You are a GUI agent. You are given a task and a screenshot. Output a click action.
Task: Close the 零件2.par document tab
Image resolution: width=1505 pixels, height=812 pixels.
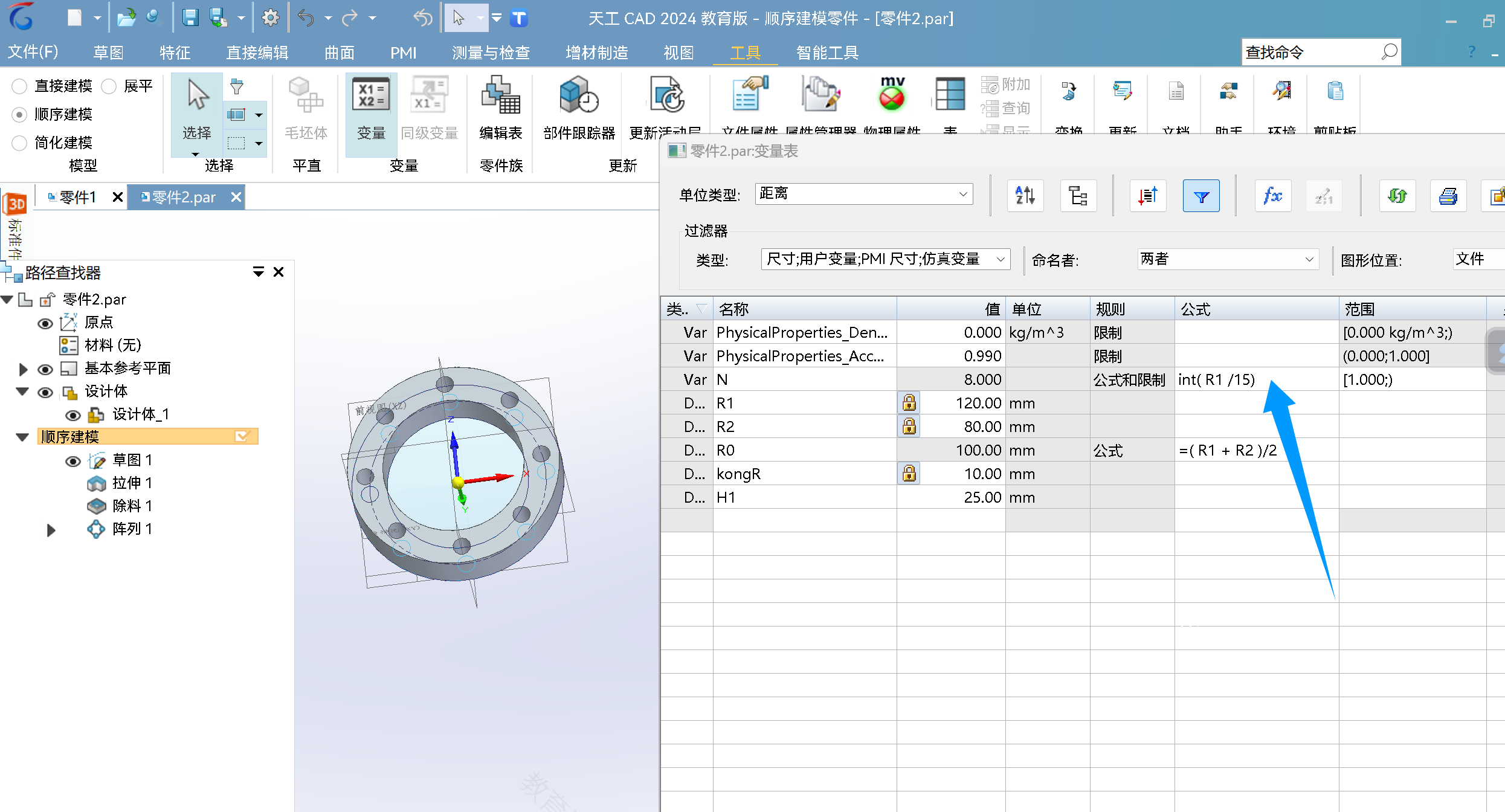pos(236,197)
